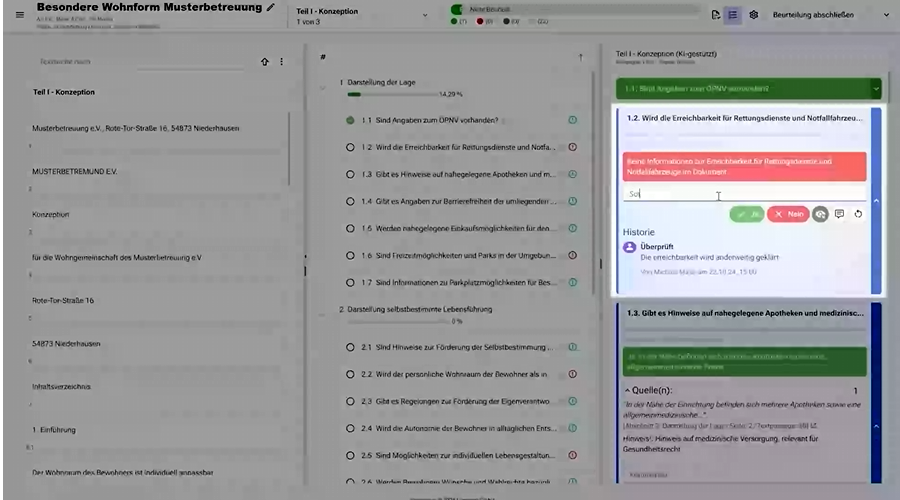Screen dimensions: 900x500
Task: Click the status icon for question 1.4
Action: click(x=572, y=201)
